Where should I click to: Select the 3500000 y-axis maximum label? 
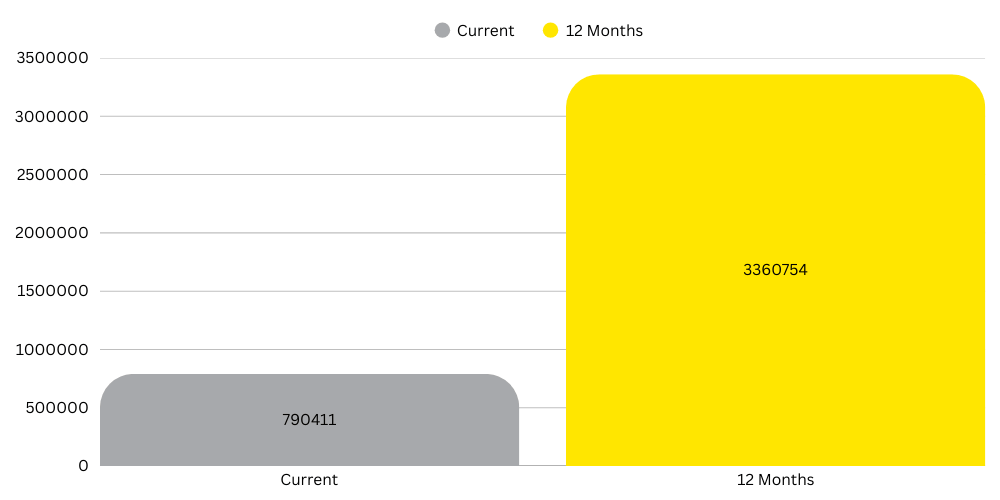(54, 59)
